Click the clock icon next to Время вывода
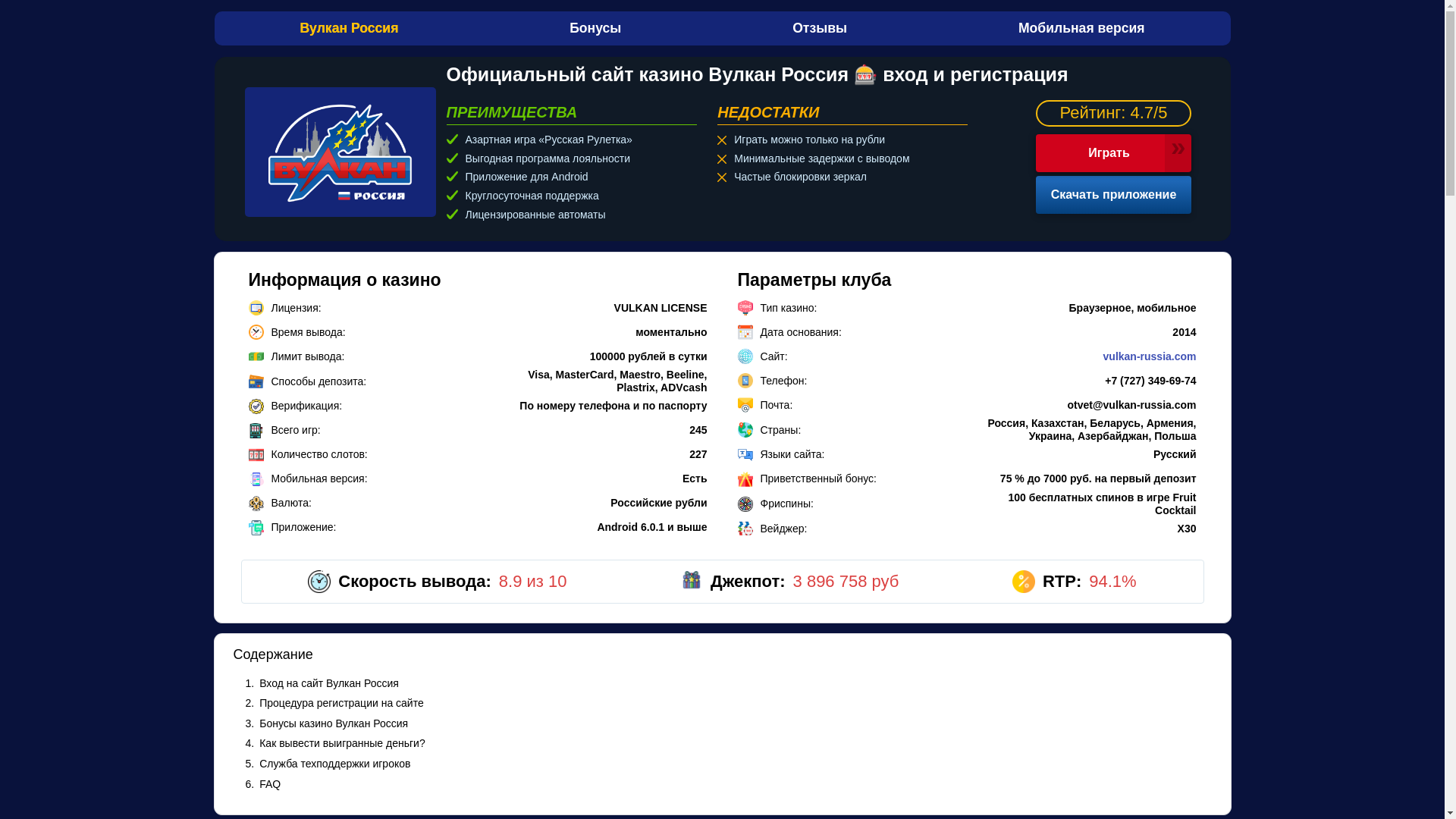The image size is (1456, 819). pos(256,332)
